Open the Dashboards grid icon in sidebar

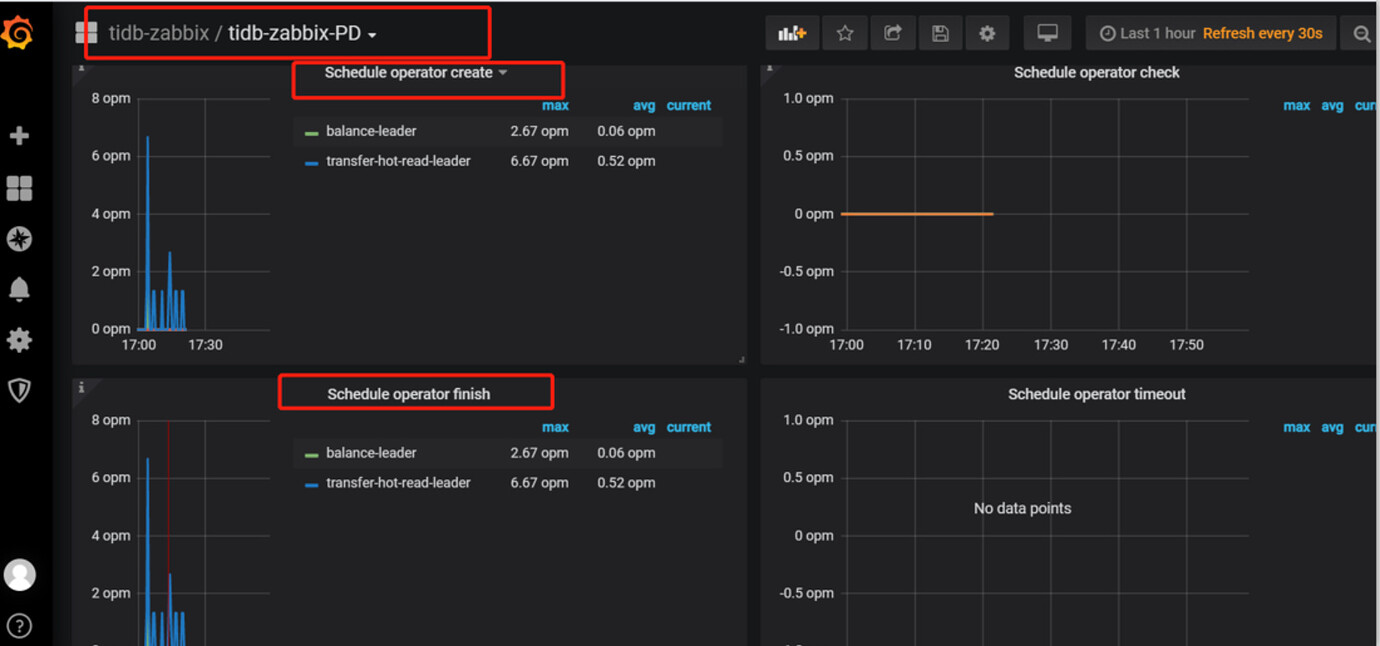point(19,188)
